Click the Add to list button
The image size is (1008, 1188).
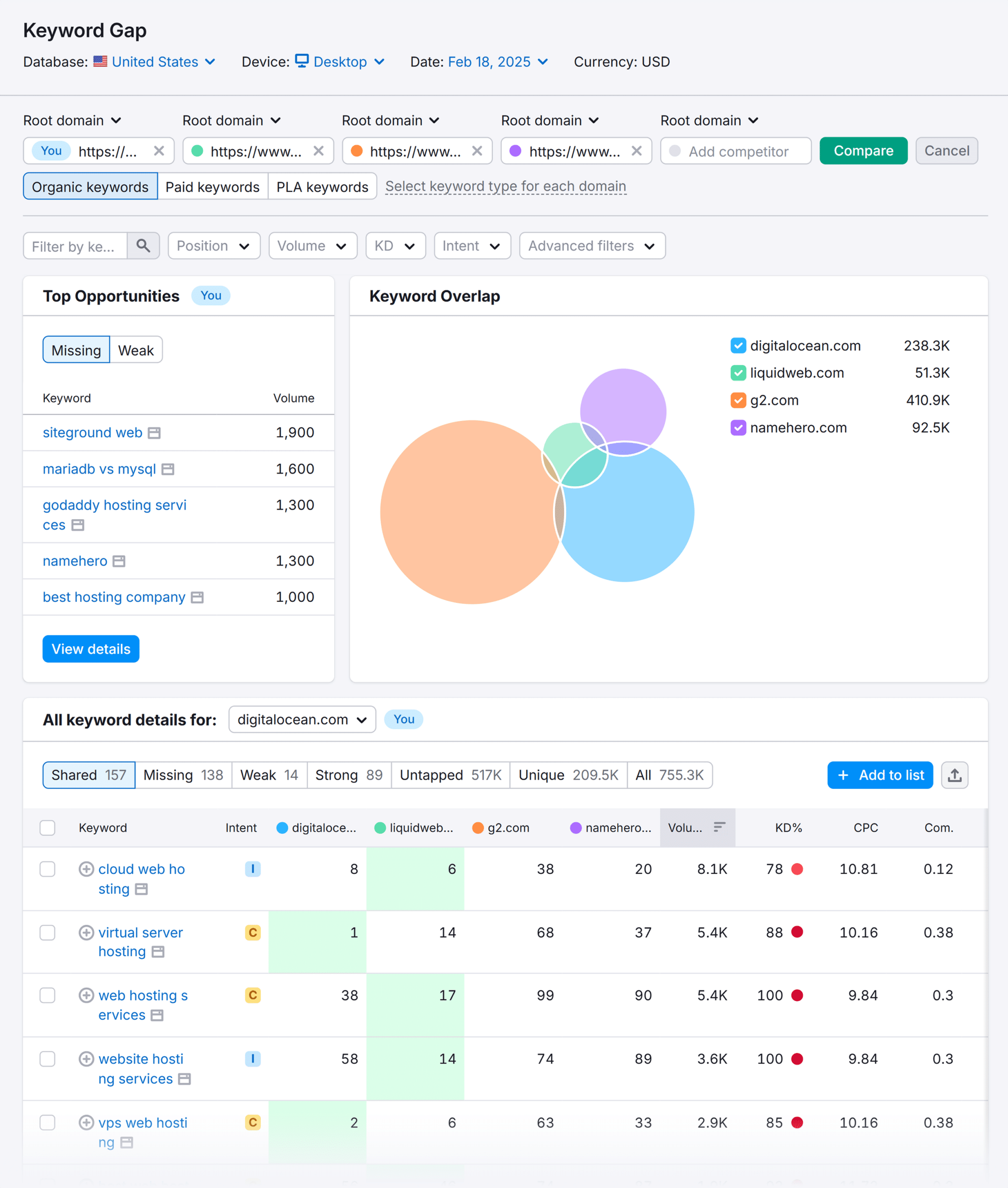[880, 775]
